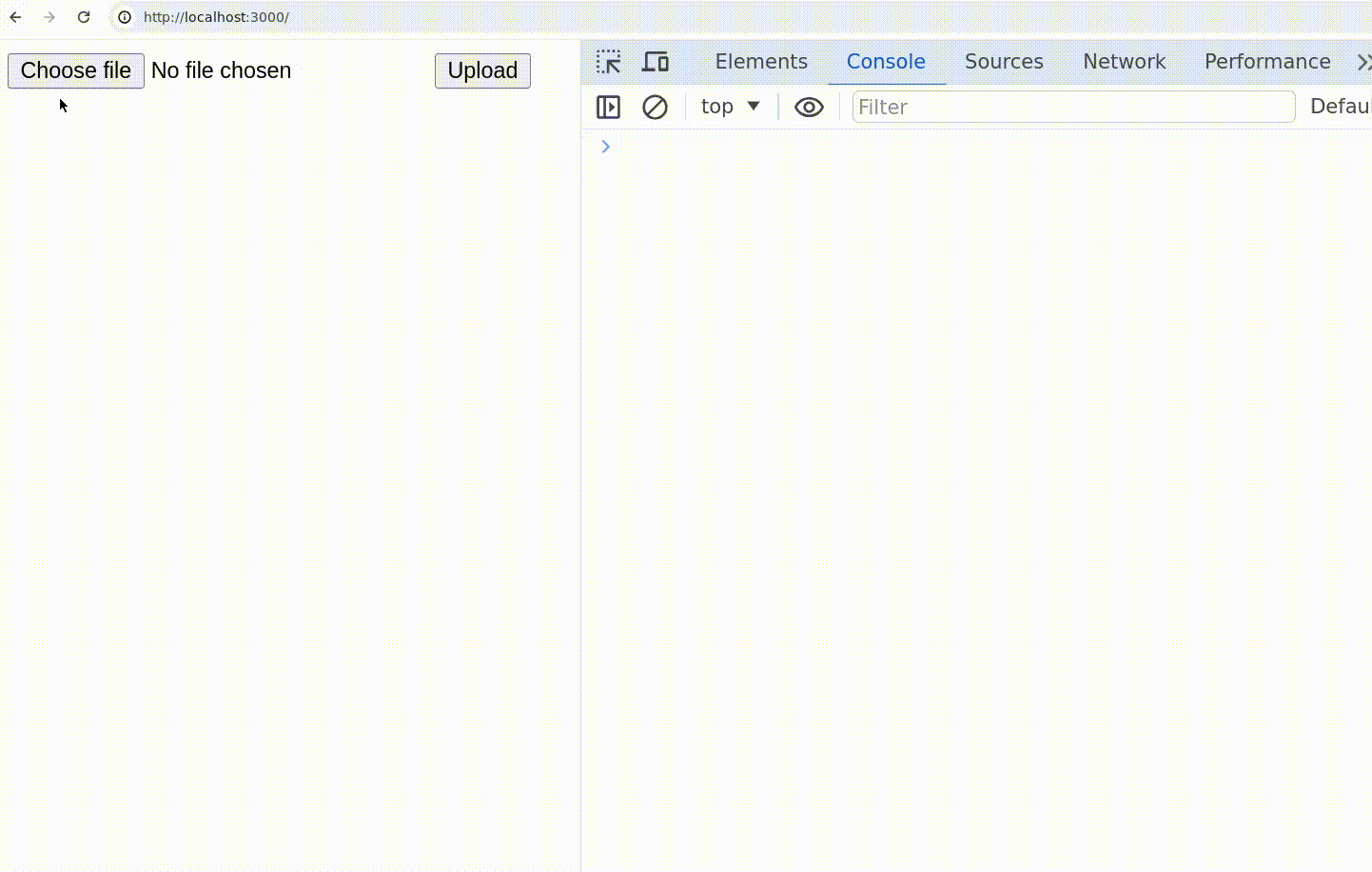Click the 'No file chosen' text
This screenshot has width=1372, height=872.
(222, 70)
